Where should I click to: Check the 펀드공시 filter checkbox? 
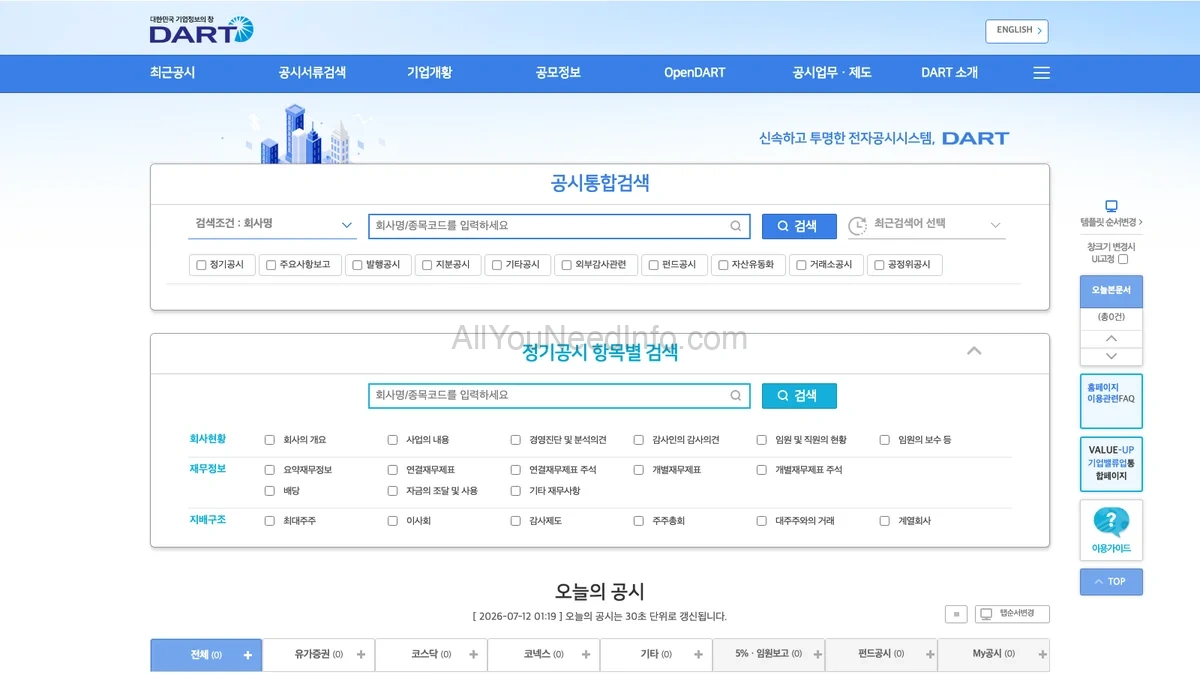(x=653, y=265)
